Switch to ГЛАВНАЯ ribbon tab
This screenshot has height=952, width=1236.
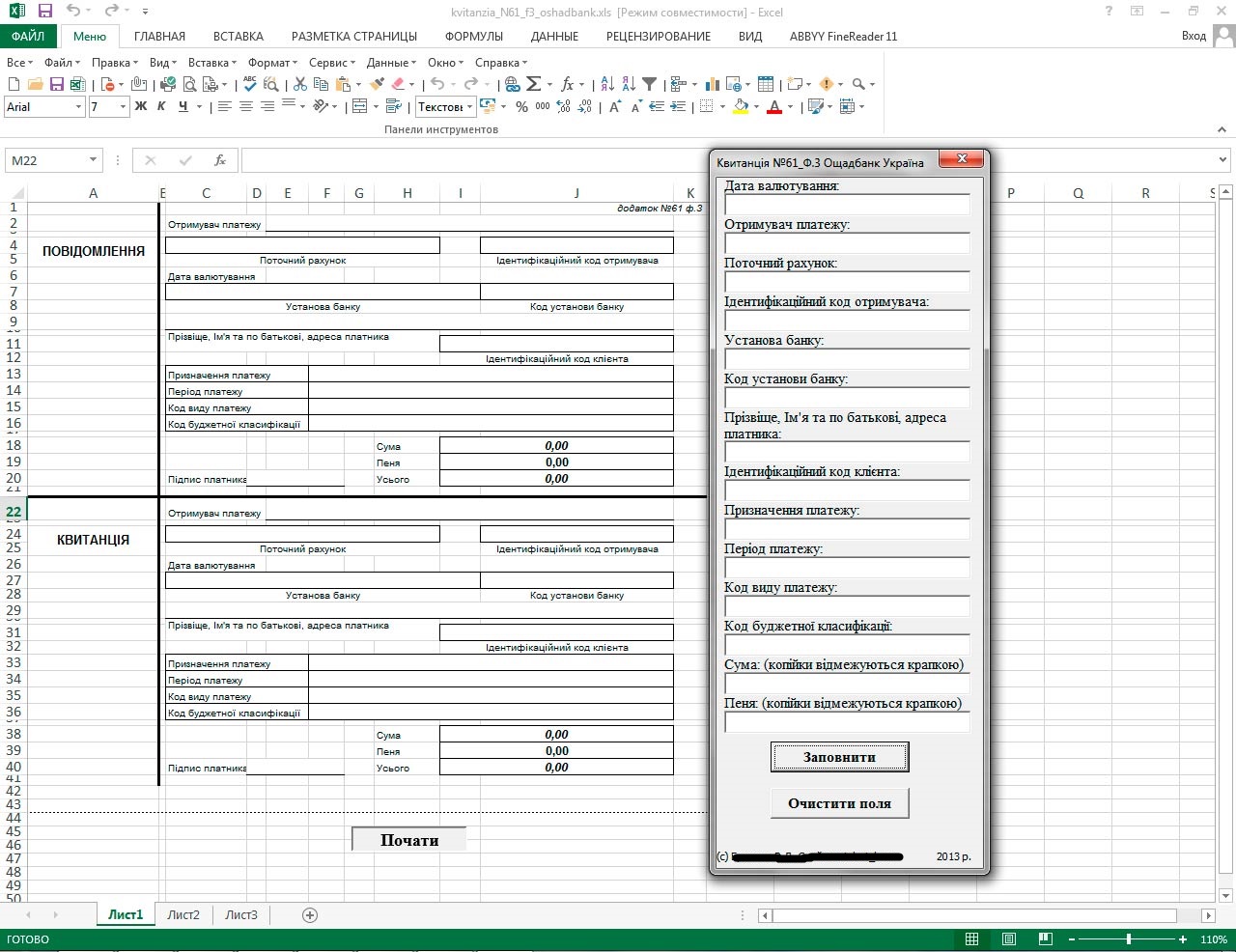[x=159, y=36]
